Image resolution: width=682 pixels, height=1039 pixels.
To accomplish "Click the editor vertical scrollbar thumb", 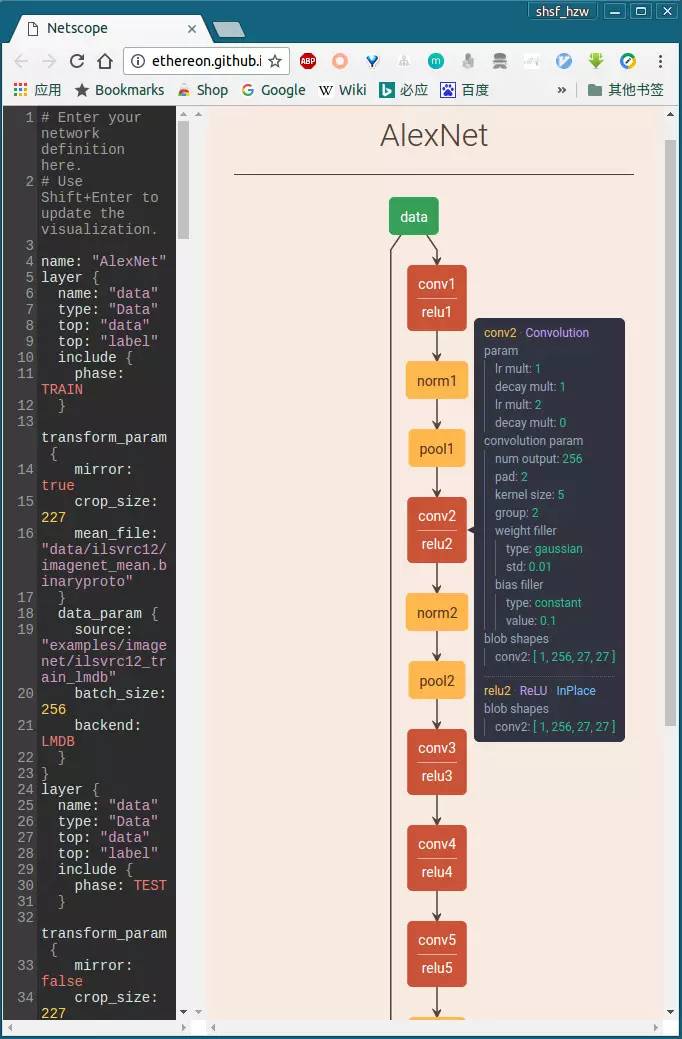I will [x=184, y=180].
